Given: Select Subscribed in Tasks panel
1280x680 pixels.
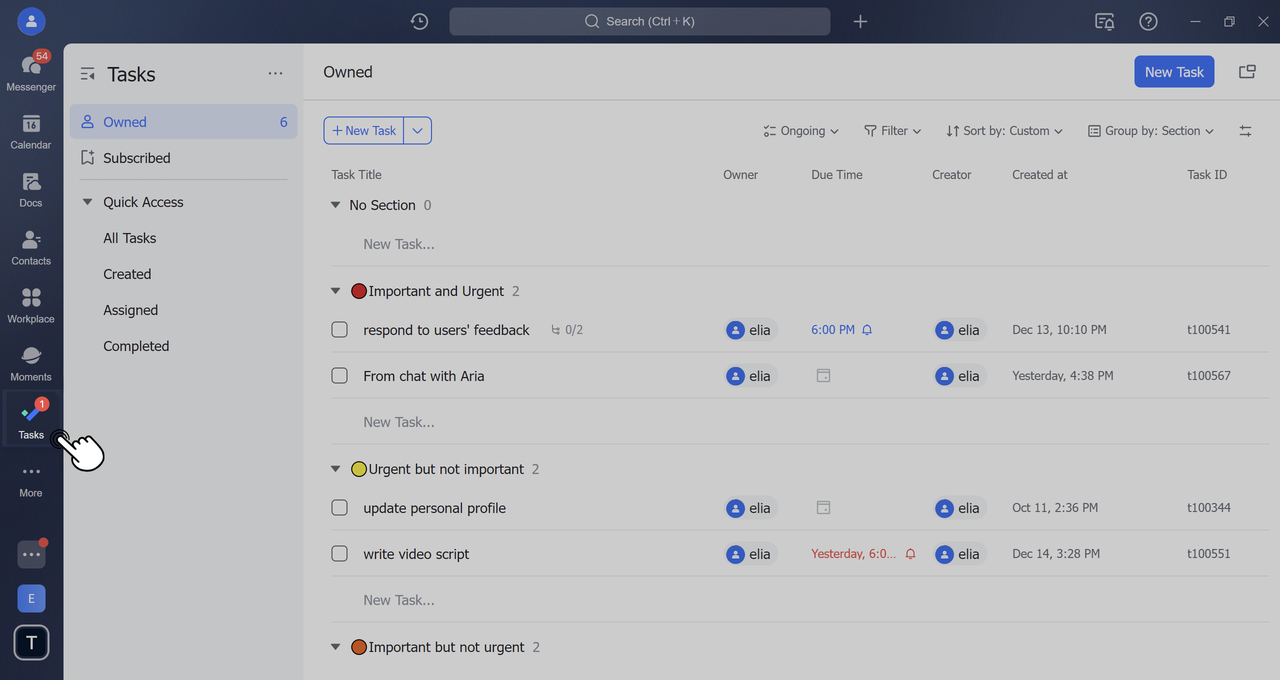Looking at the screenshot, I should pyautogui.click(x=136, y=158).
